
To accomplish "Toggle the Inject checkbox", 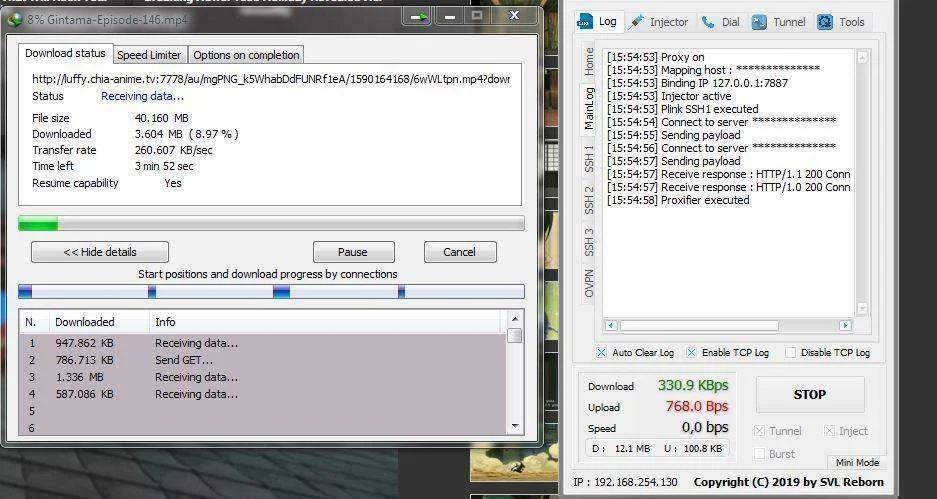I will (829, 431).
